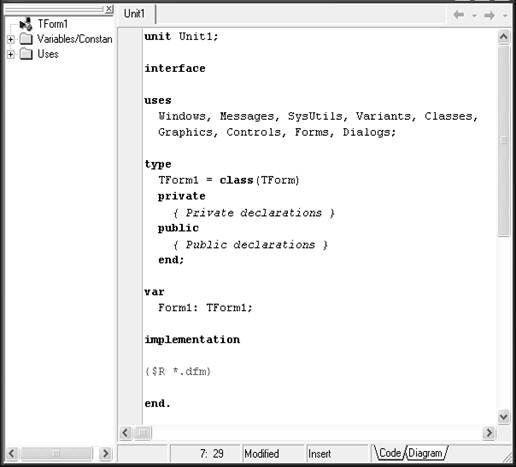The image size is (516, 467).
Task: Click the 'var' keyword line
Action: [x=154, y=292]
